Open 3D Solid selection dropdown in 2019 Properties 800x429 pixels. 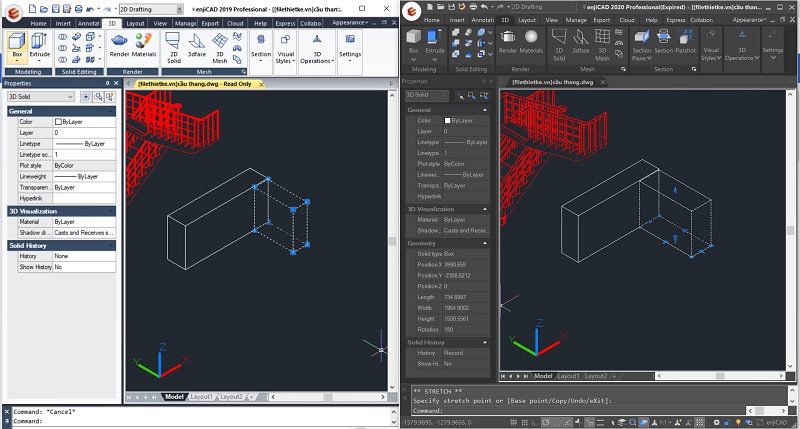[41, 96]
